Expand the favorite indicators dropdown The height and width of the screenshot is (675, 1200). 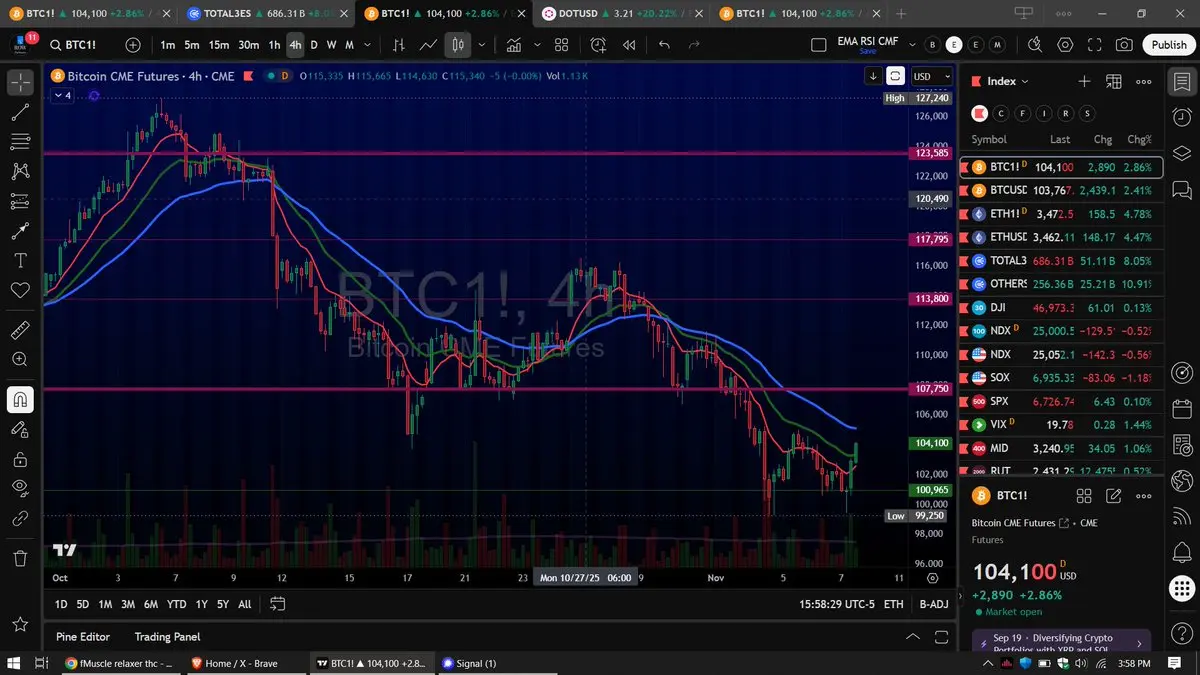coord(535,45)
